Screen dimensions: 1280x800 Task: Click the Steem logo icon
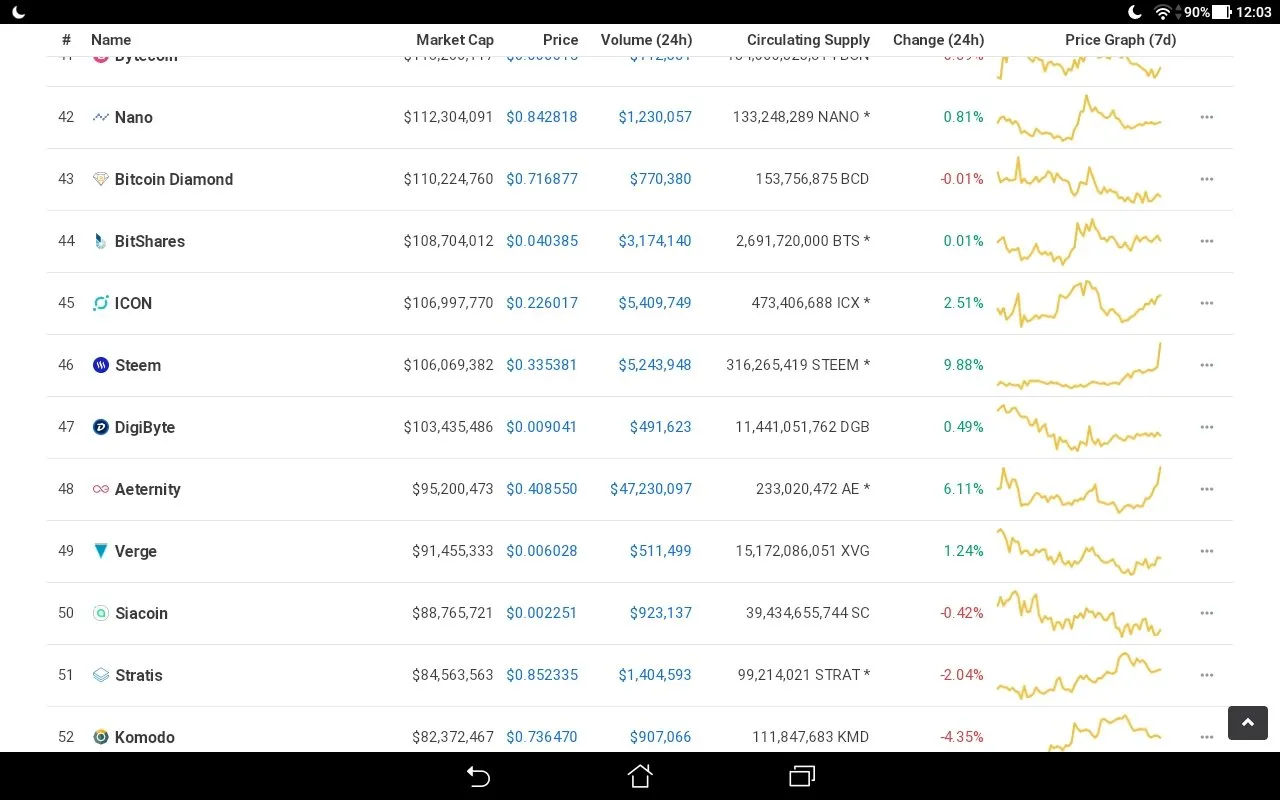pos(100,365)
